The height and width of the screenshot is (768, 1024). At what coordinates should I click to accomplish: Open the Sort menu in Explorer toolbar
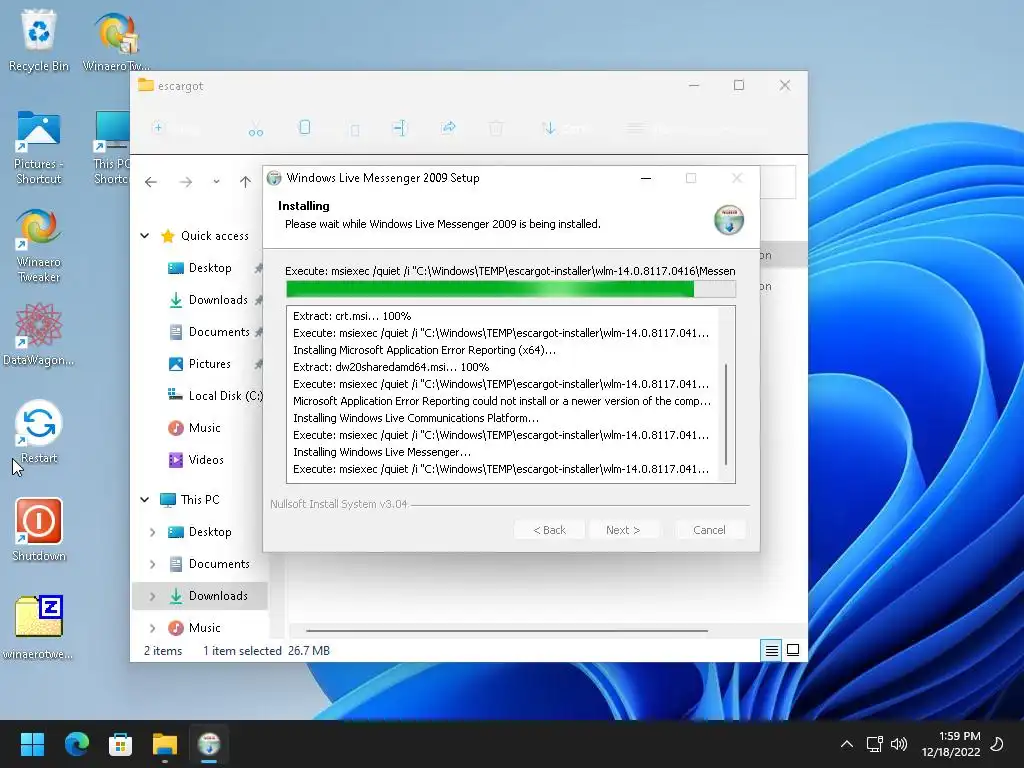click(x=567, y=129)
